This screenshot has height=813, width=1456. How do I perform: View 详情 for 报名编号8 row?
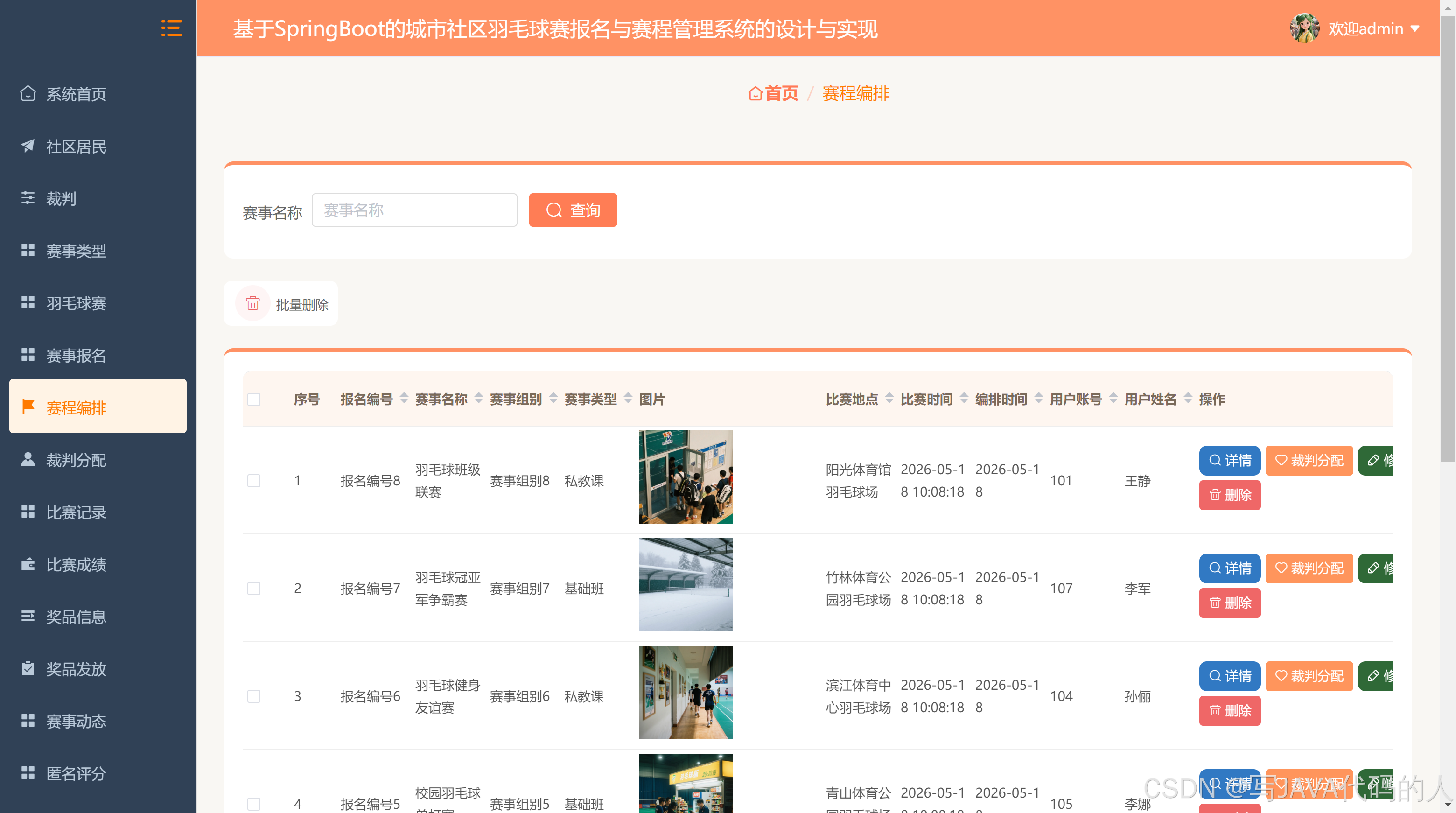[1229, 460]
